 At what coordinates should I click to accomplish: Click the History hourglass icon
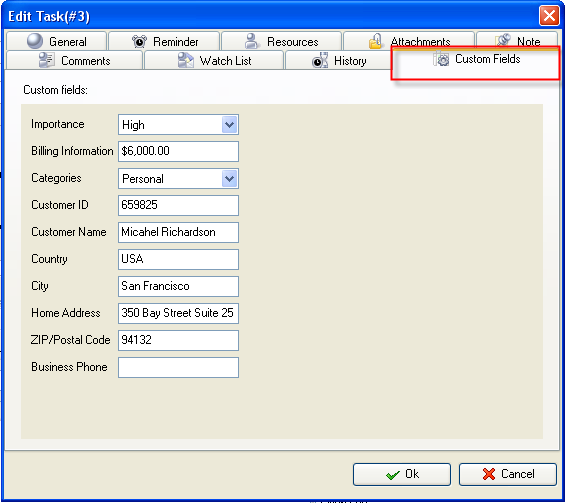click(x=320, y=60)
